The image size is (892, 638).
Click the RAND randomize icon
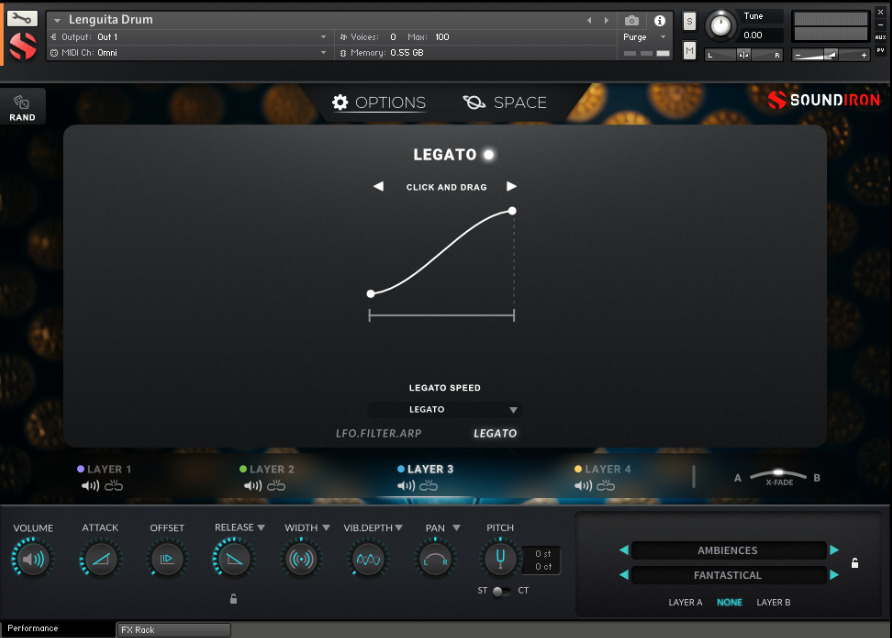click(x=22, y=102)
